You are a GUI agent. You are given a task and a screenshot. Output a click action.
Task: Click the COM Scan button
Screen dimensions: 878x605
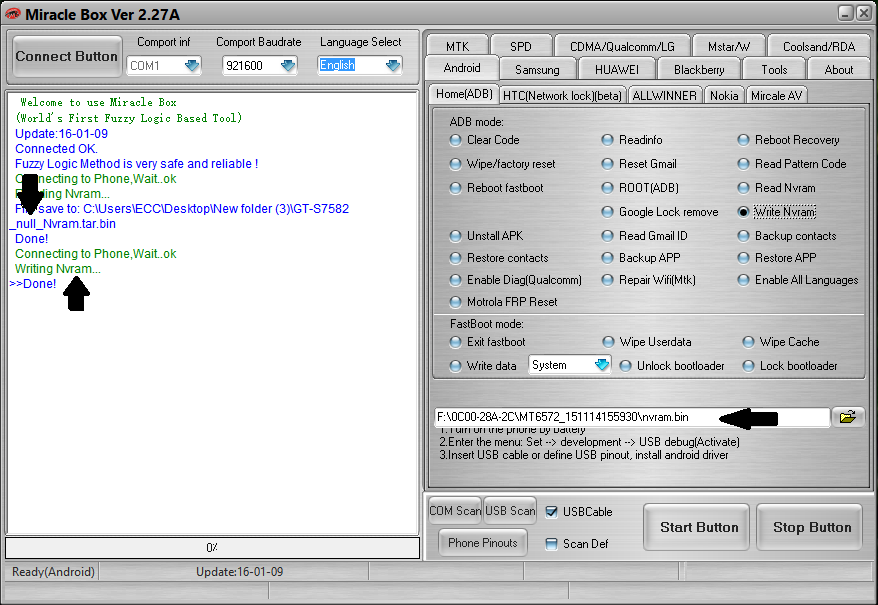click(455, 510)
